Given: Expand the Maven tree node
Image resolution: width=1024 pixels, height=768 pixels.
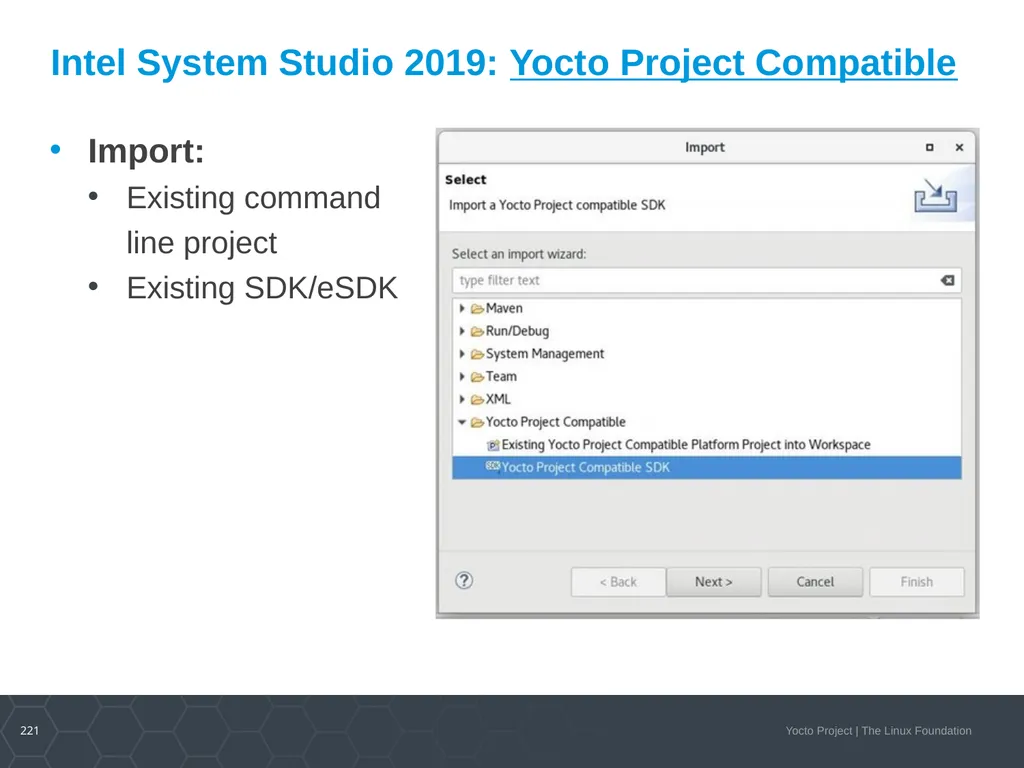Looking at the screenshot, I should (x=462, y=308).
